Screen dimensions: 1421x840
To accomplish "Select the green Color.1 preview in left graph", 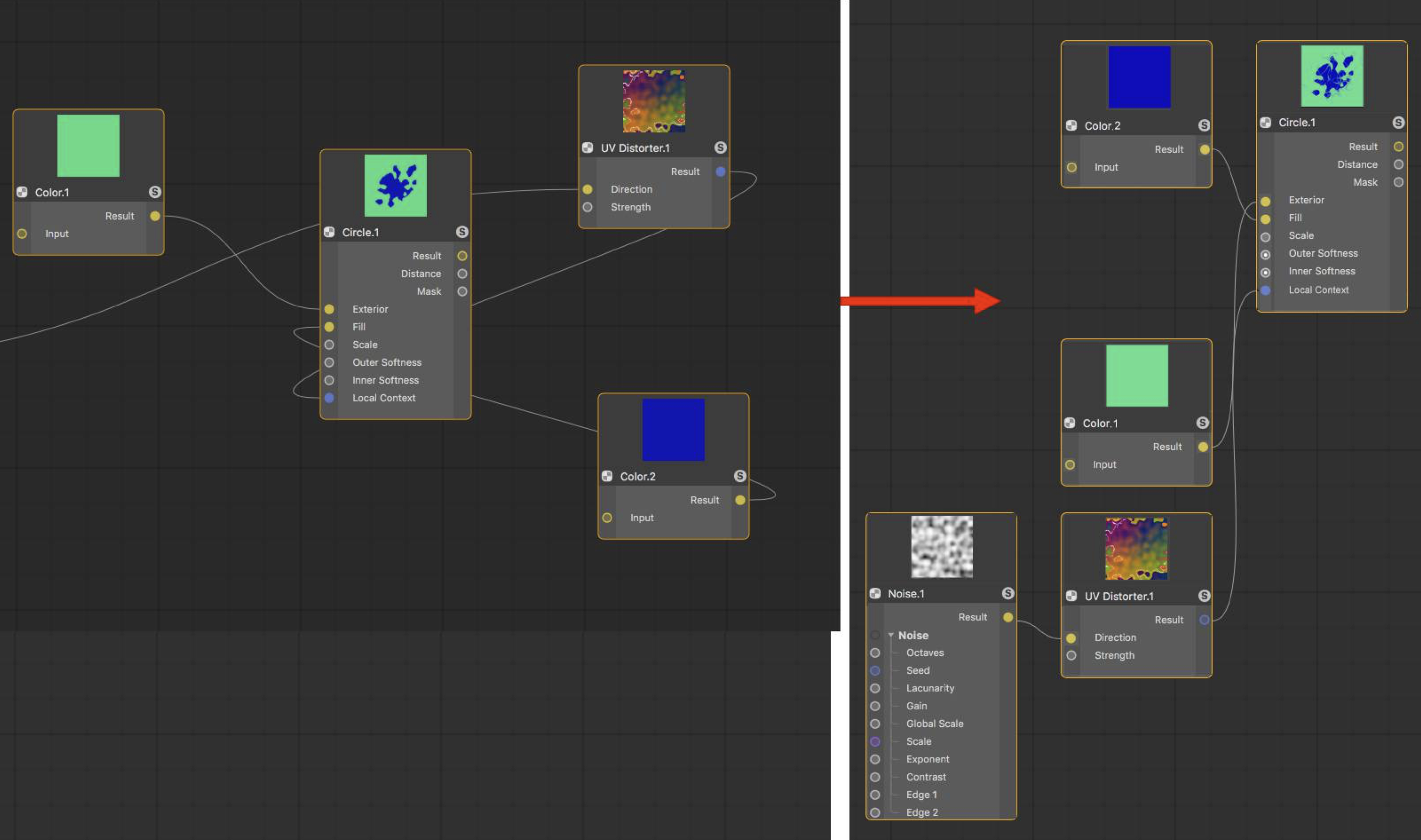I will coord(88,146).
